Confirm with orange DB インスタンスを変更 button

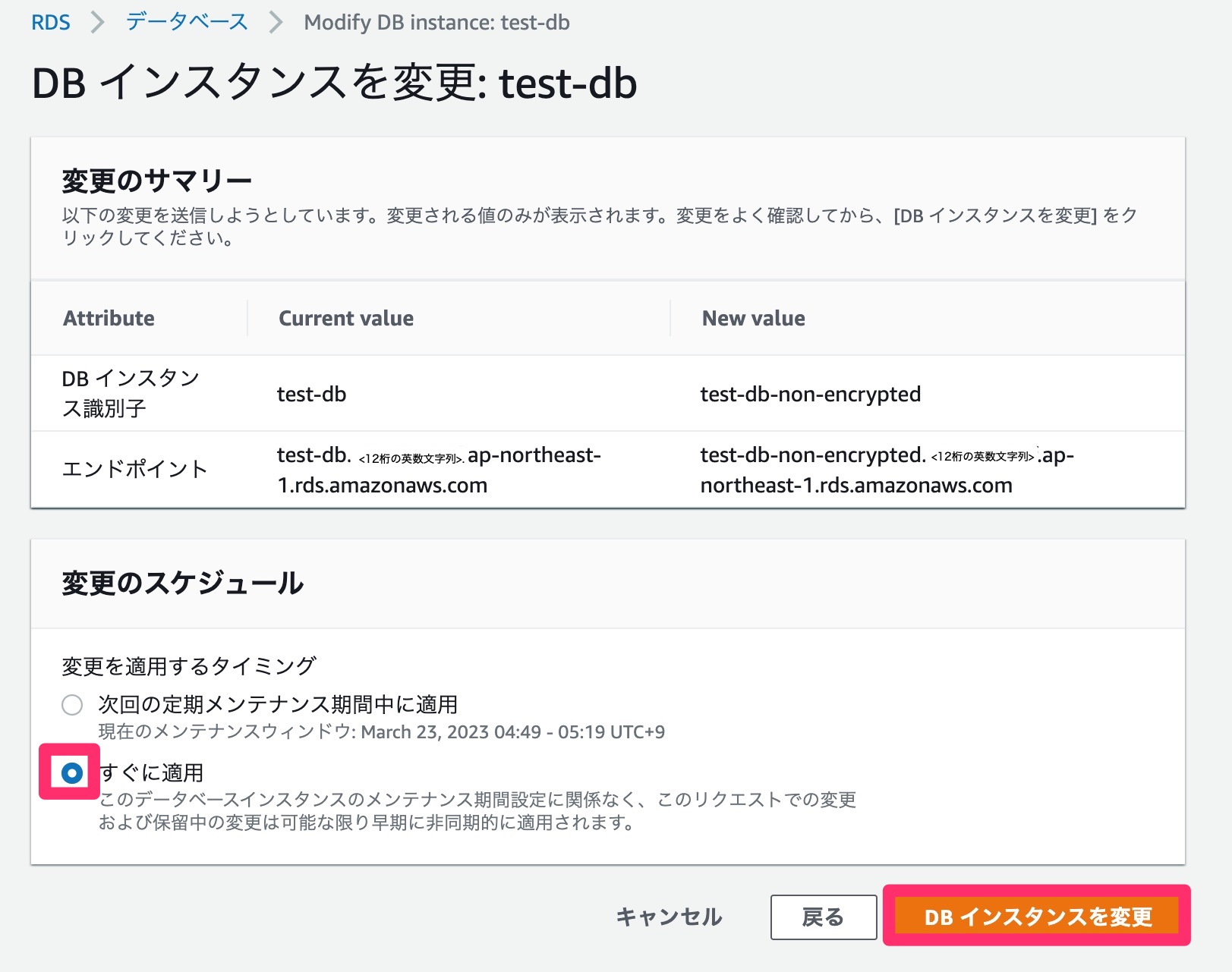[1037, 917]
